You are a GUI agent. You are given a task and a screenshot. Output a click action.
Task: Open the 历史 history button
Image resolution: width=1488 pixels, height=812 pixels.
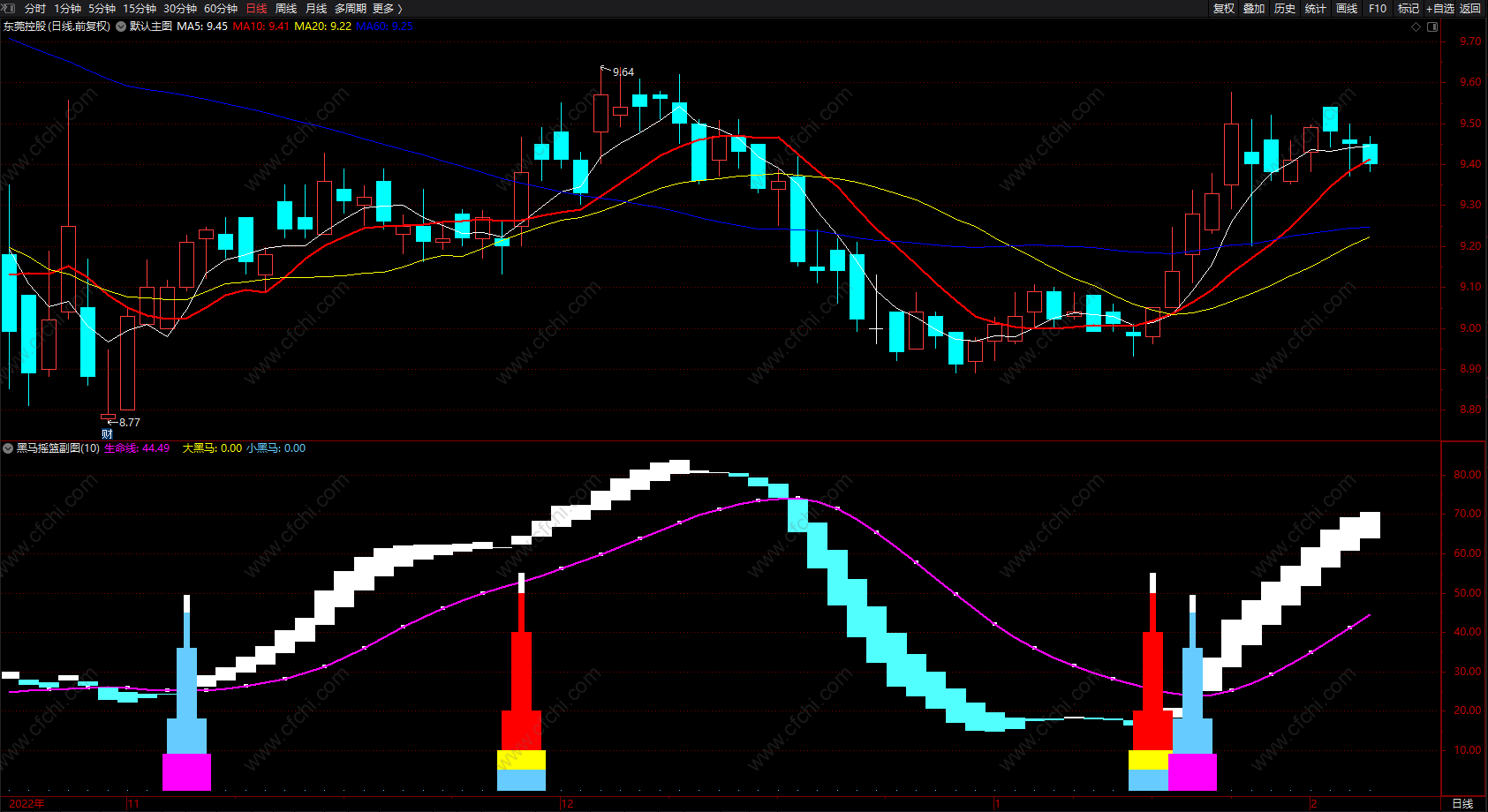(1285, 8)
